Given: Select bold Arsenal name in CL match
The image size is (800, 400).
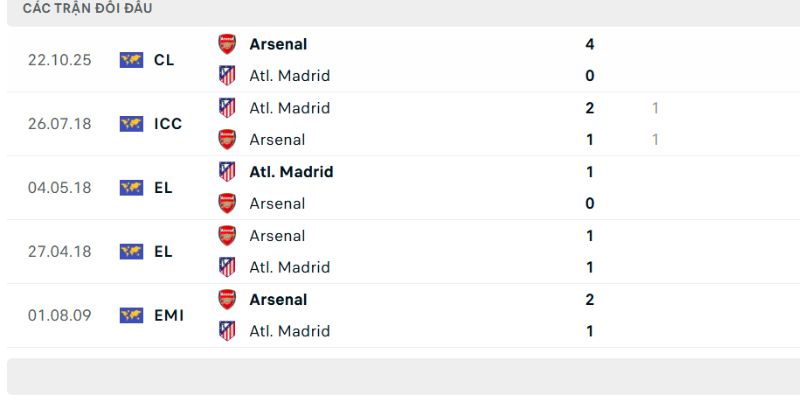Looking at the screenshot, I should coord(278,44).
